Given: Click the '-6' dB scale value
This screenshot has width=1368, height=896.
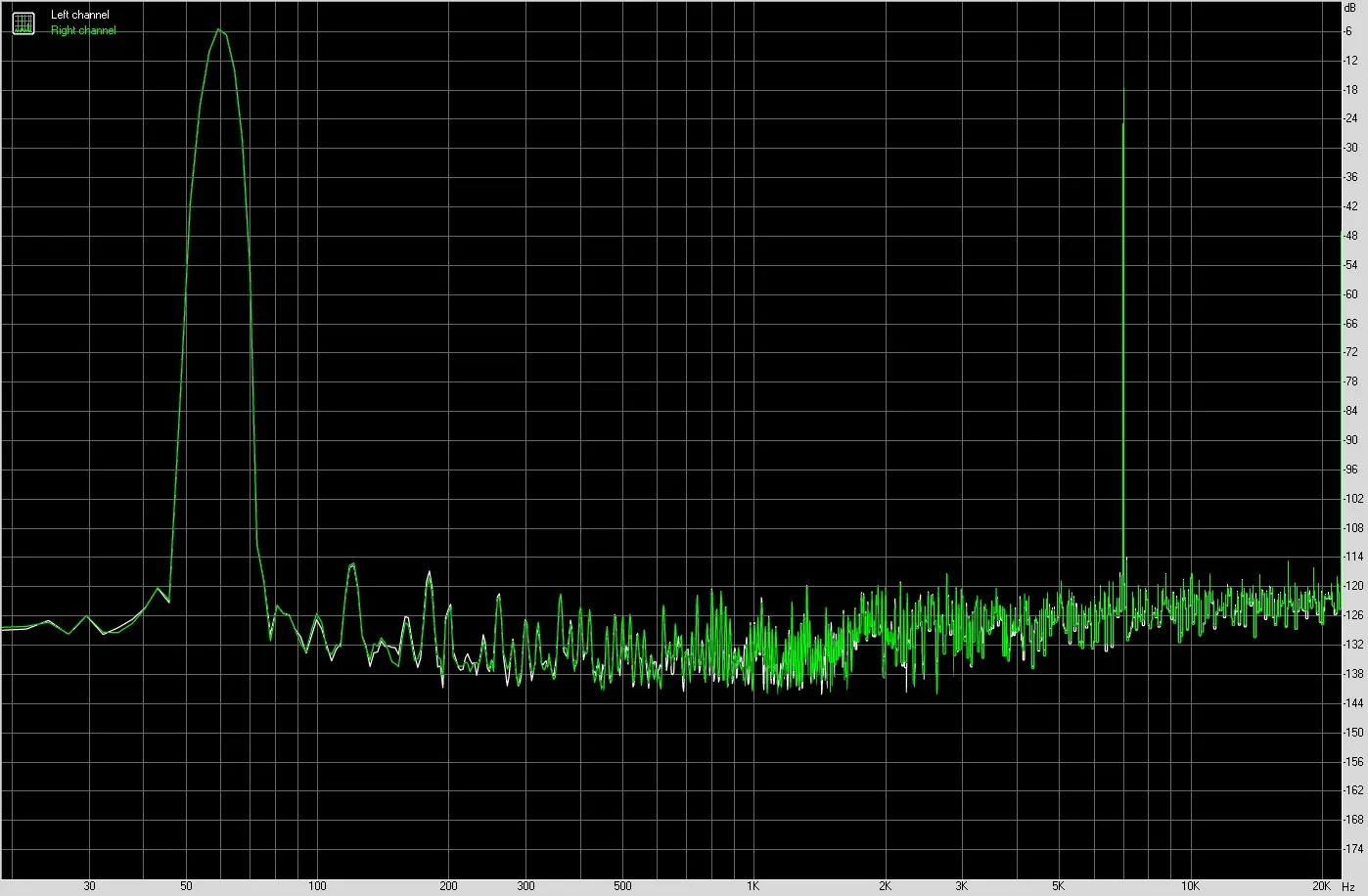Looking at the screenshot, I should pyautogui.click(x=1348, y=31).
